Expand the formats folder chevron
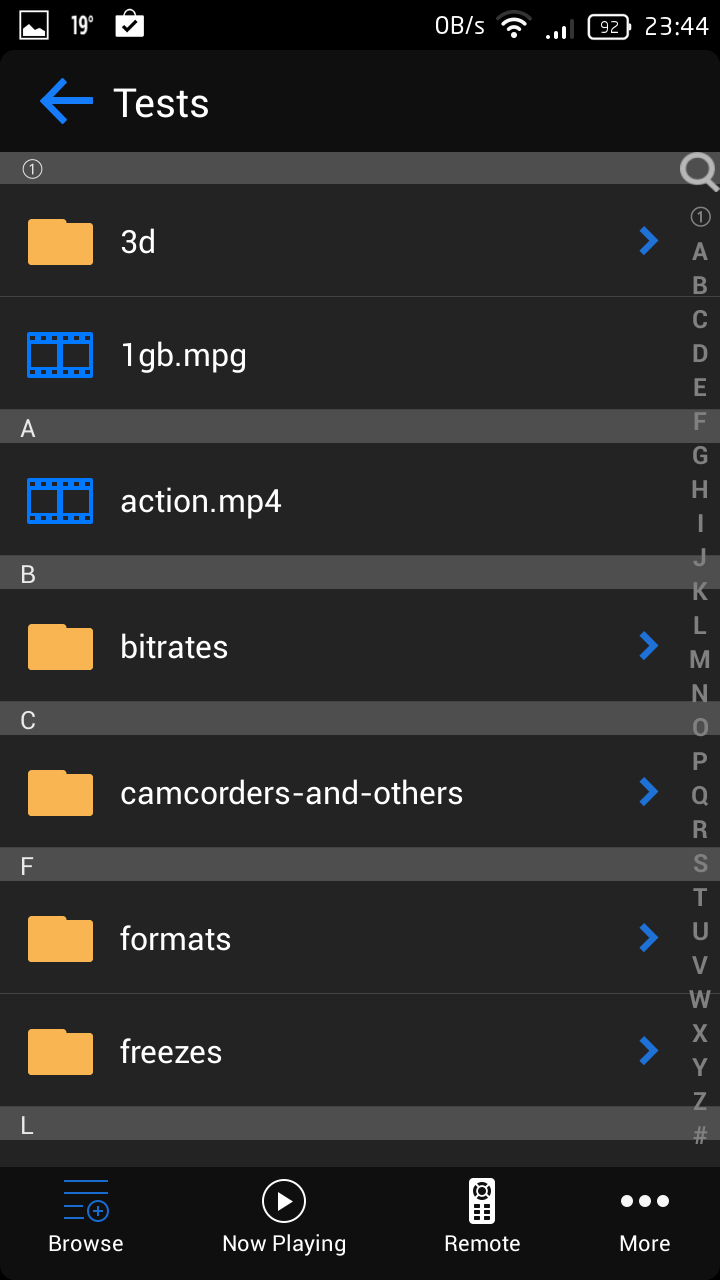The image size is (720, 1280). coord(649,938)
